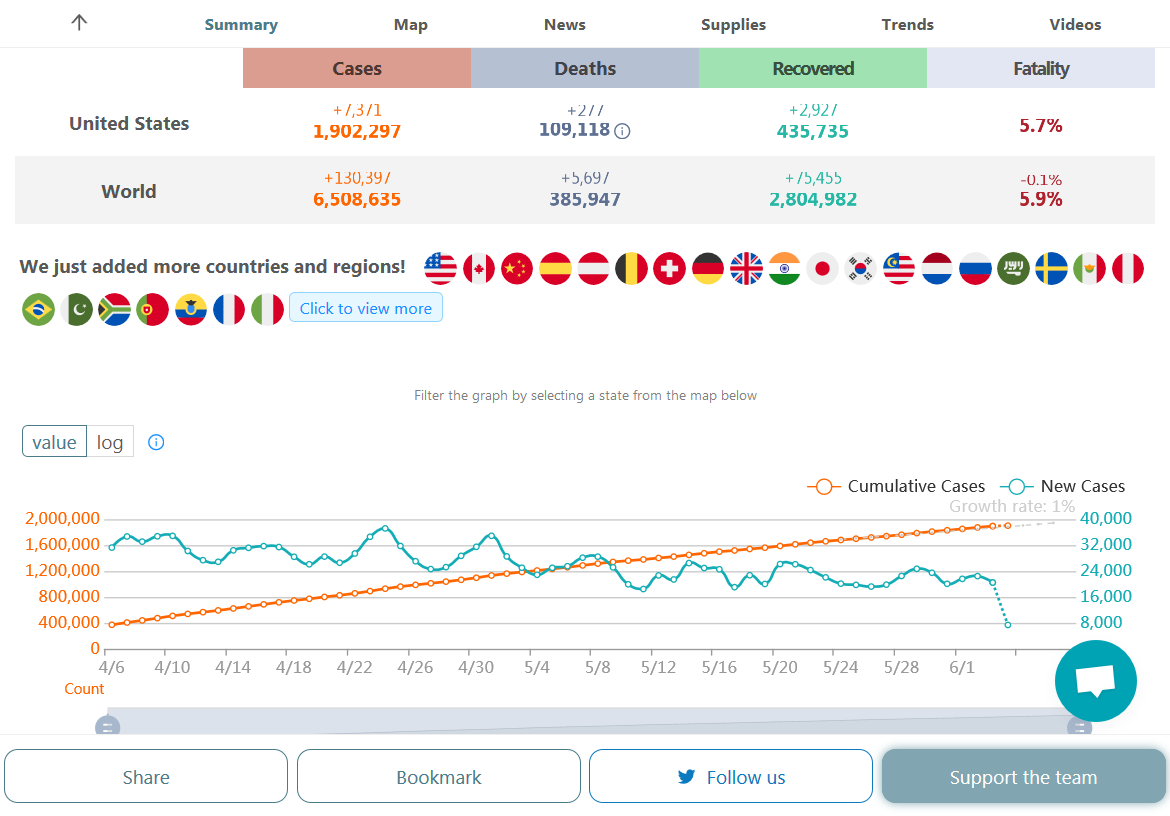Screen dimensions: 1170x816
Task: Select the Switzerland flag icon
Action: [669, 268]
